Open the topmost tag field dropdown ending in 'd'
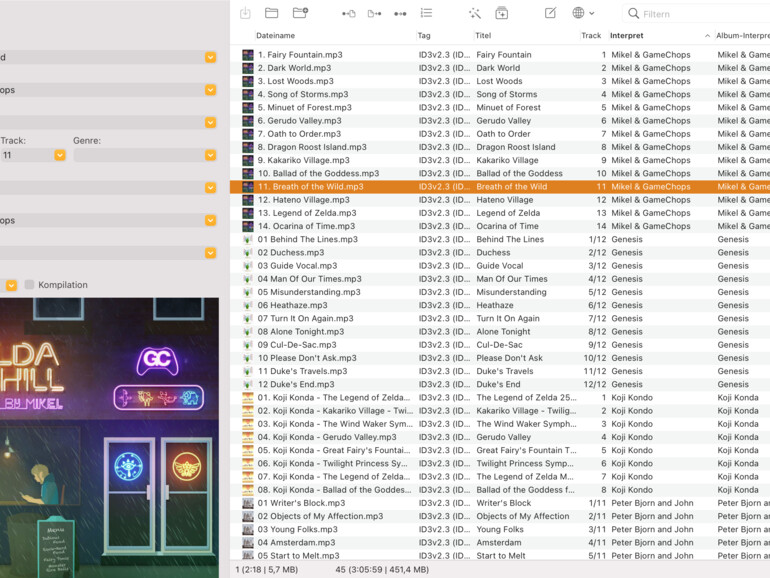770x578 pixels. (211, 57)
